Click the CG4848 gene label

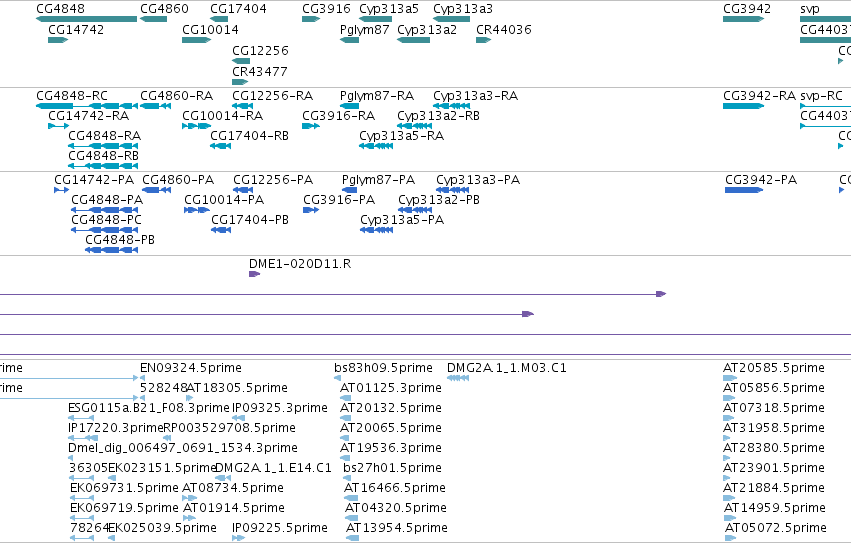click(60, 9)
